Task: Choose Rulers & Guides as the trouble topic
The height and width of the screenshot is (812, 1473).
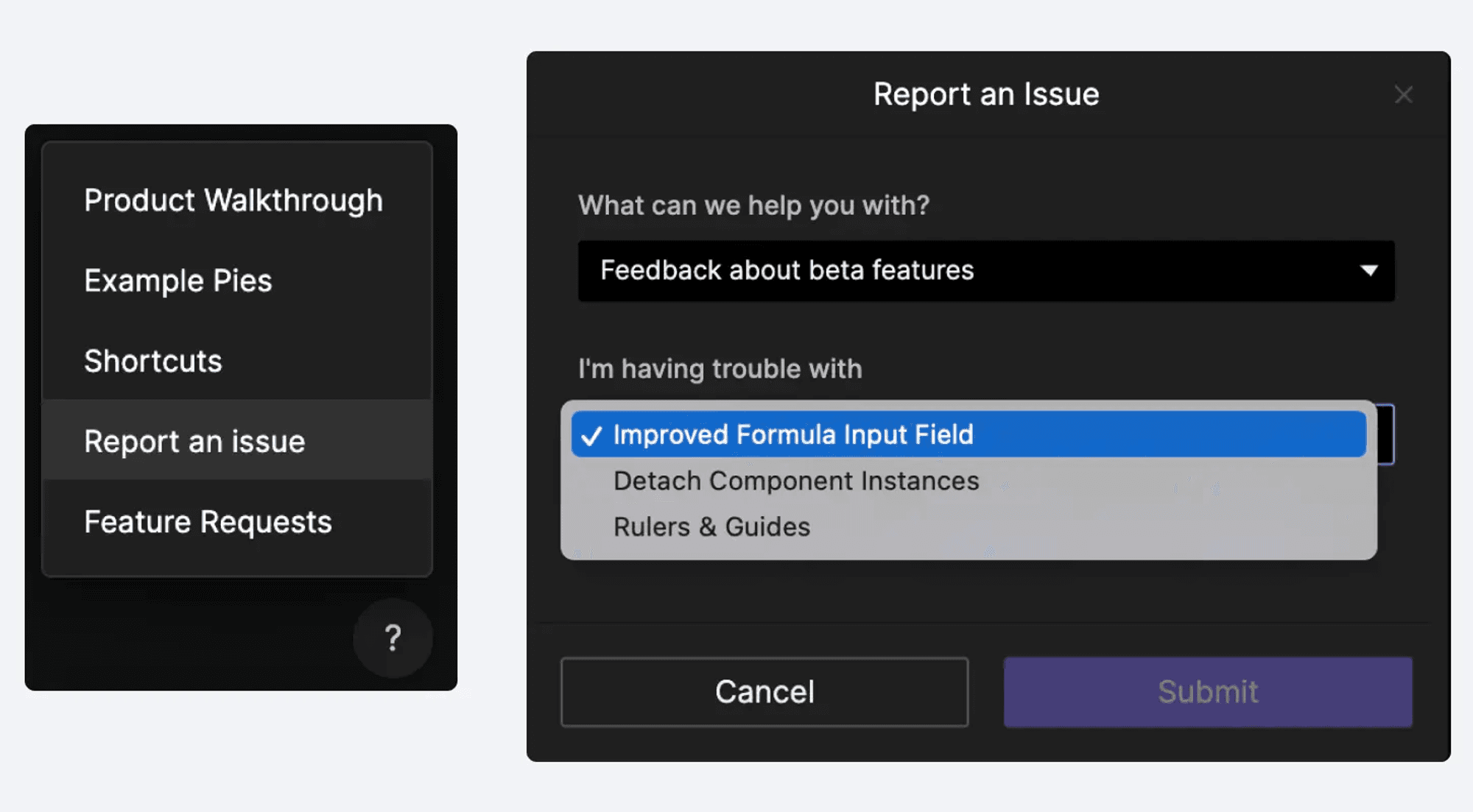Action: [x=711, y=526]
